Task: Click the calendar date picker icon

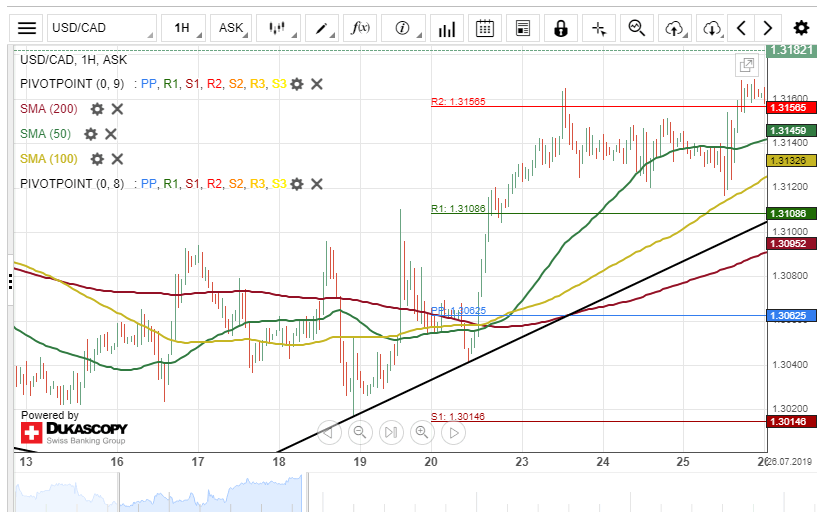Action: (485, 28)
